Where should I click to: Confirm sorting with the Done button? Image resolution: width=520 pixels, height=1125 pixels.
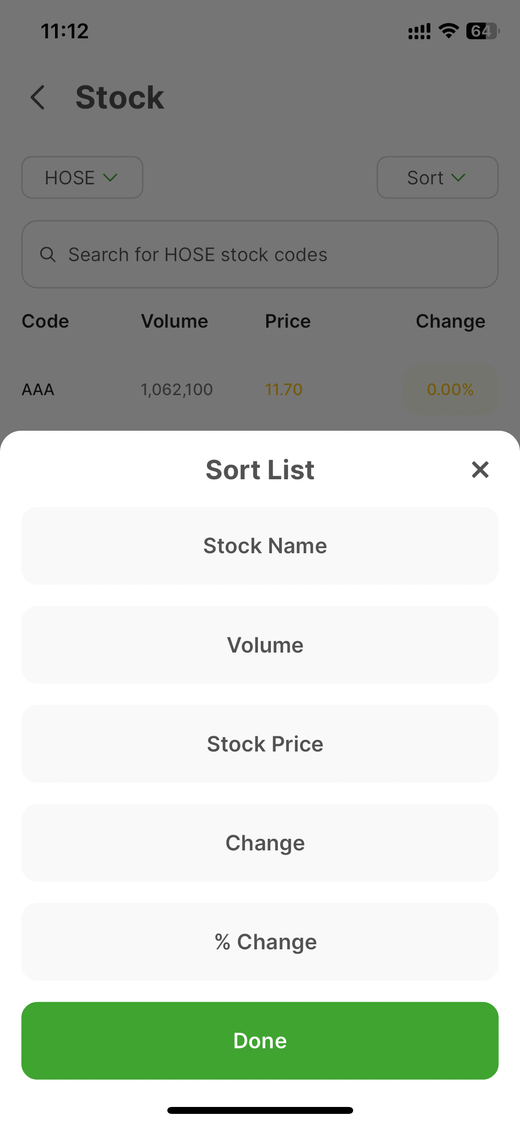pyautogui.click(x=260, y=1040)
